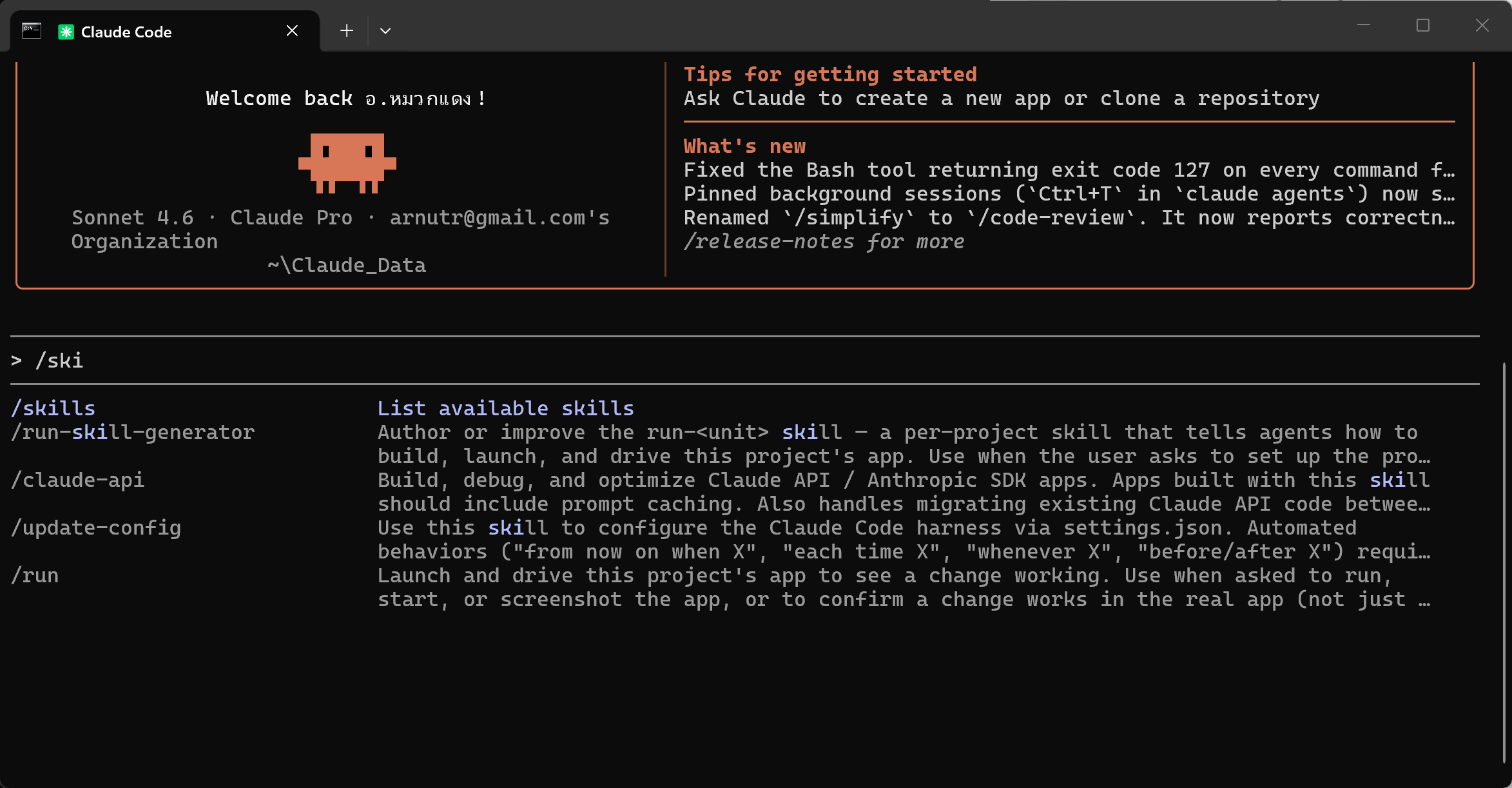Screen dimensions: 1512x788
Task: Click the "Organization" text under the model line
Action: pos(144,241)
